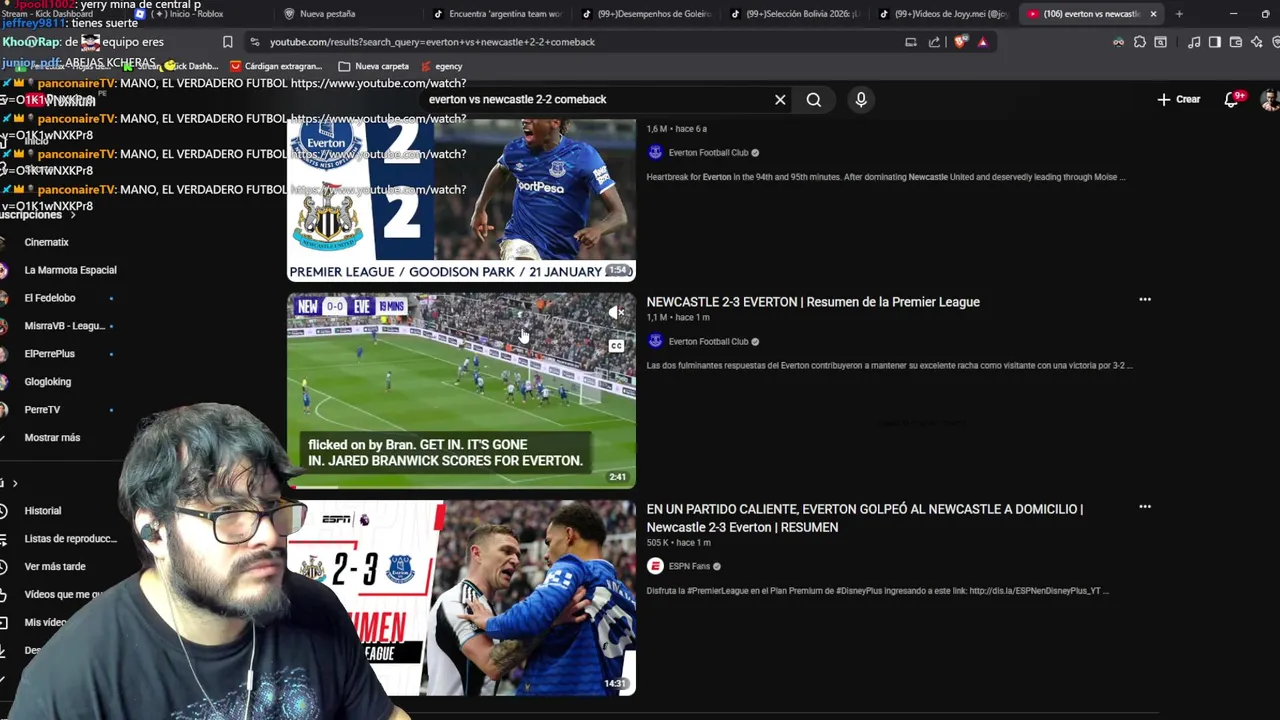The width and height of the screenshot is (1280, 720).
Task: Switch to the Videos de Joyy.mei tab
Action: coord(943,14)
